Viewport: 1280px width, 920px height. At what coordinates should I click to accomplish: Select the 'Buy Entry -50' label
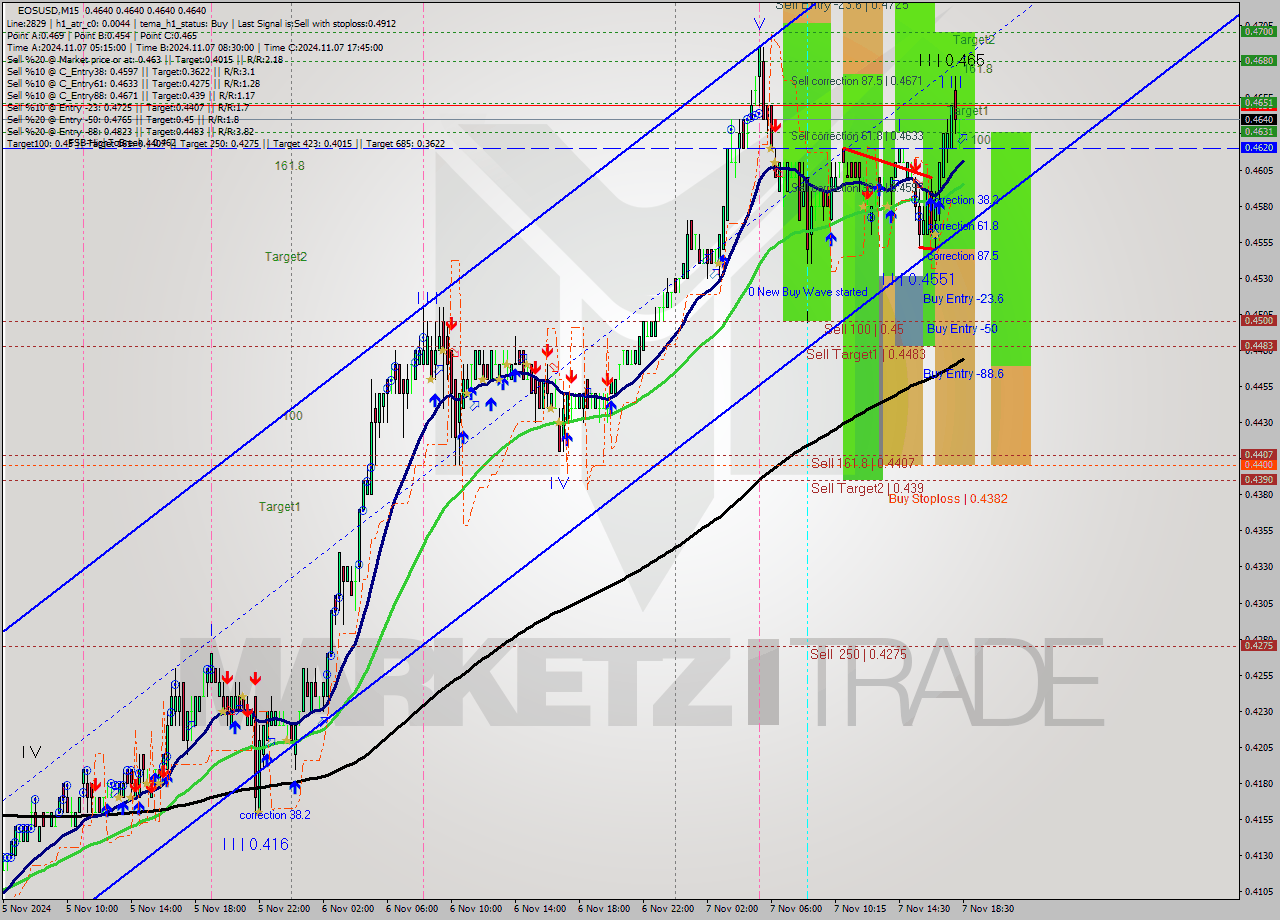(x=962, y=328)
